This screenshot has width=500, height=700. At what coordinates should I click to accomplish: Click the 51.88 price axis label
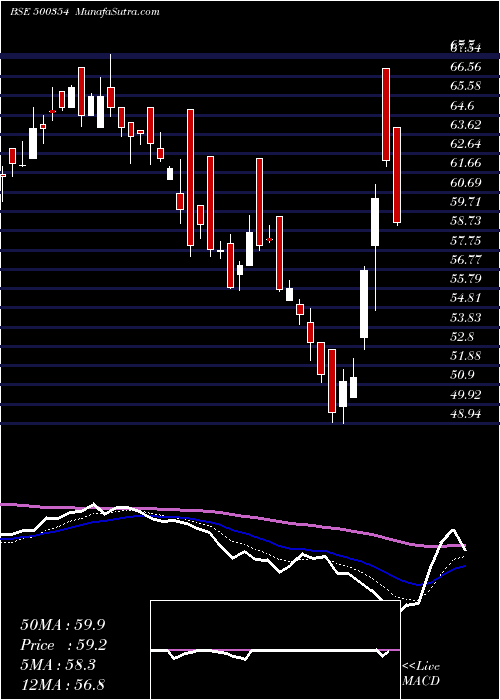coord(466,356)
